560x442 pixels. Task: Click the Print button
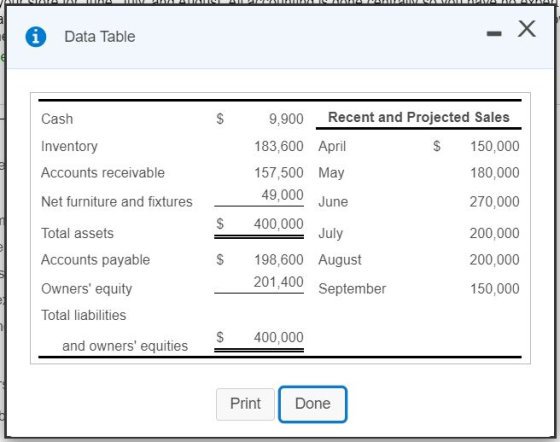point(245,404)
